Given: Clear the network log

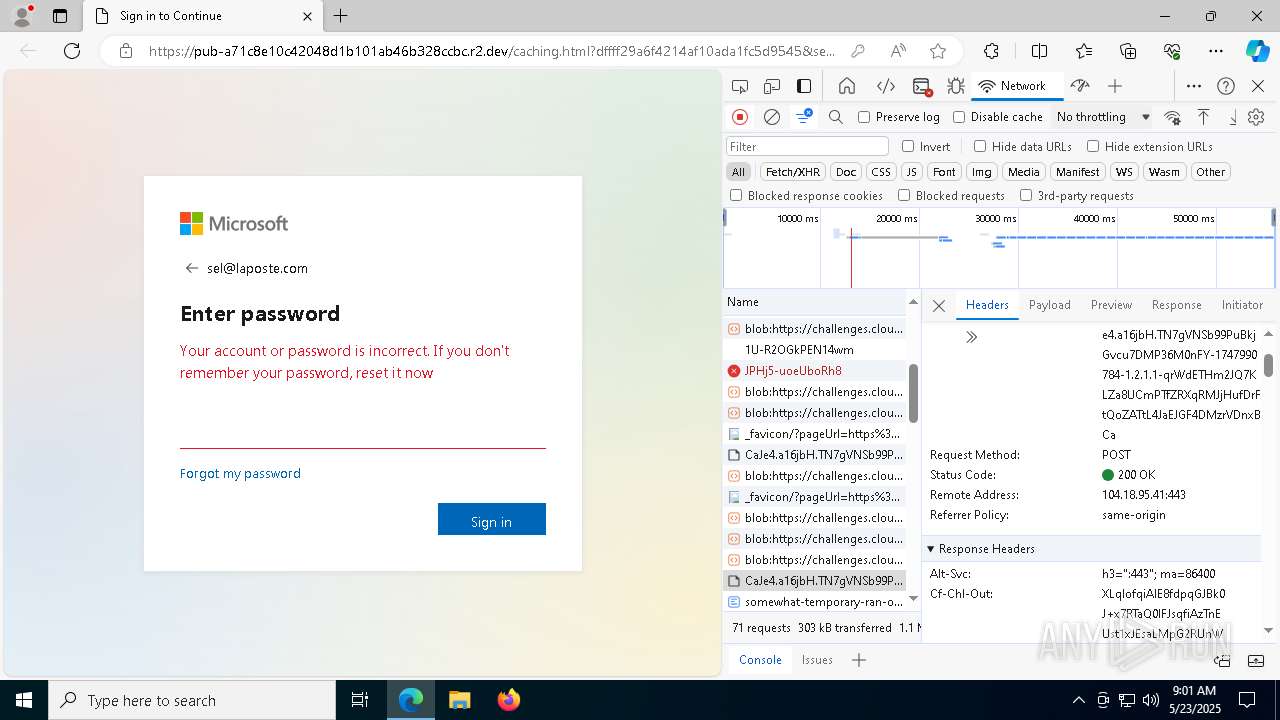Looking at the screenshot, I should [772, 117].
